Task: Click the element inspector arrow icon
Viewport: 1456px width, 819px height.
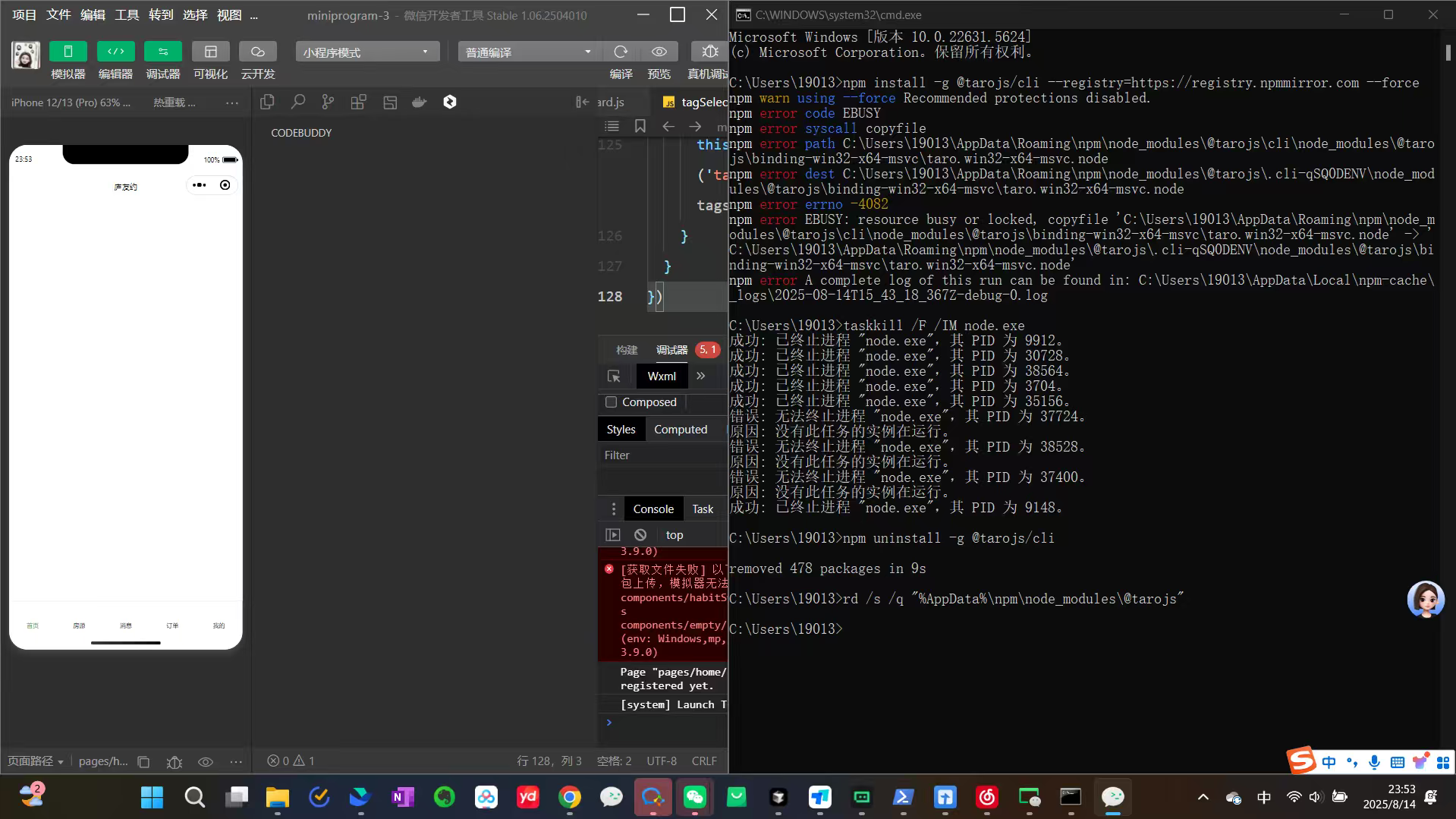Action: [614, 376]
